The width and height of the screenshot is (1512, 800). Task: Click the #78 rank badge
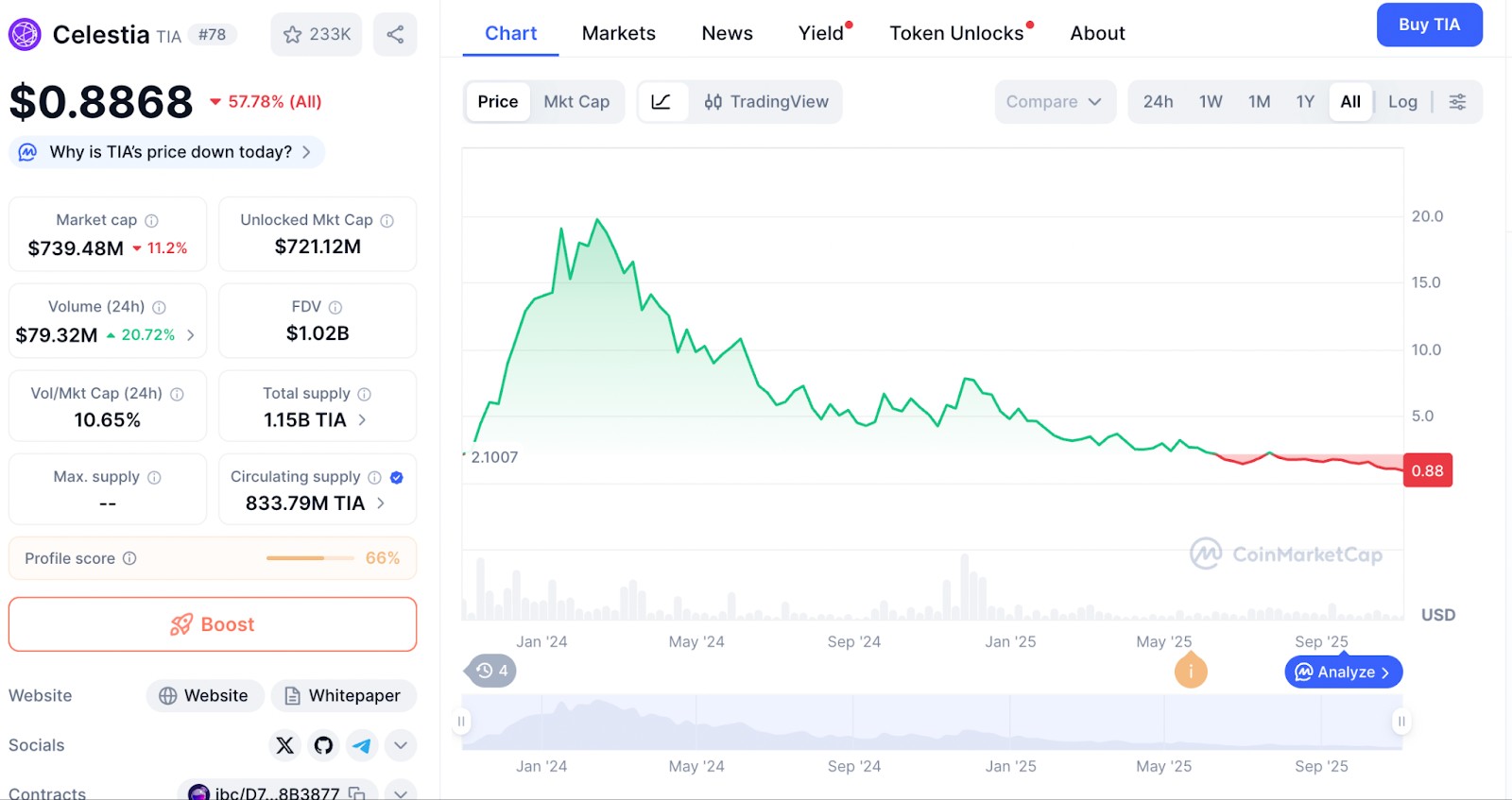[x=213, y=35]
